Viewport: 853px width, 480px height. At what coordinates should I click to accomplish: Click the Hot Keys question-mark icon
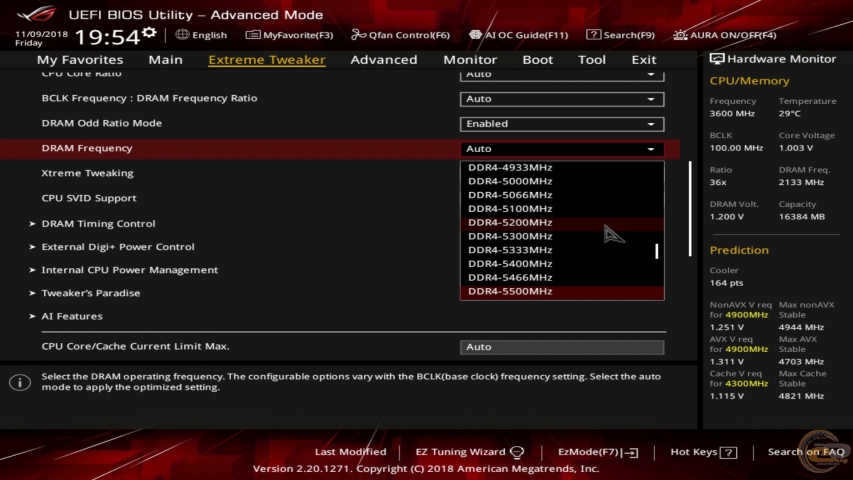coord(728,452)
